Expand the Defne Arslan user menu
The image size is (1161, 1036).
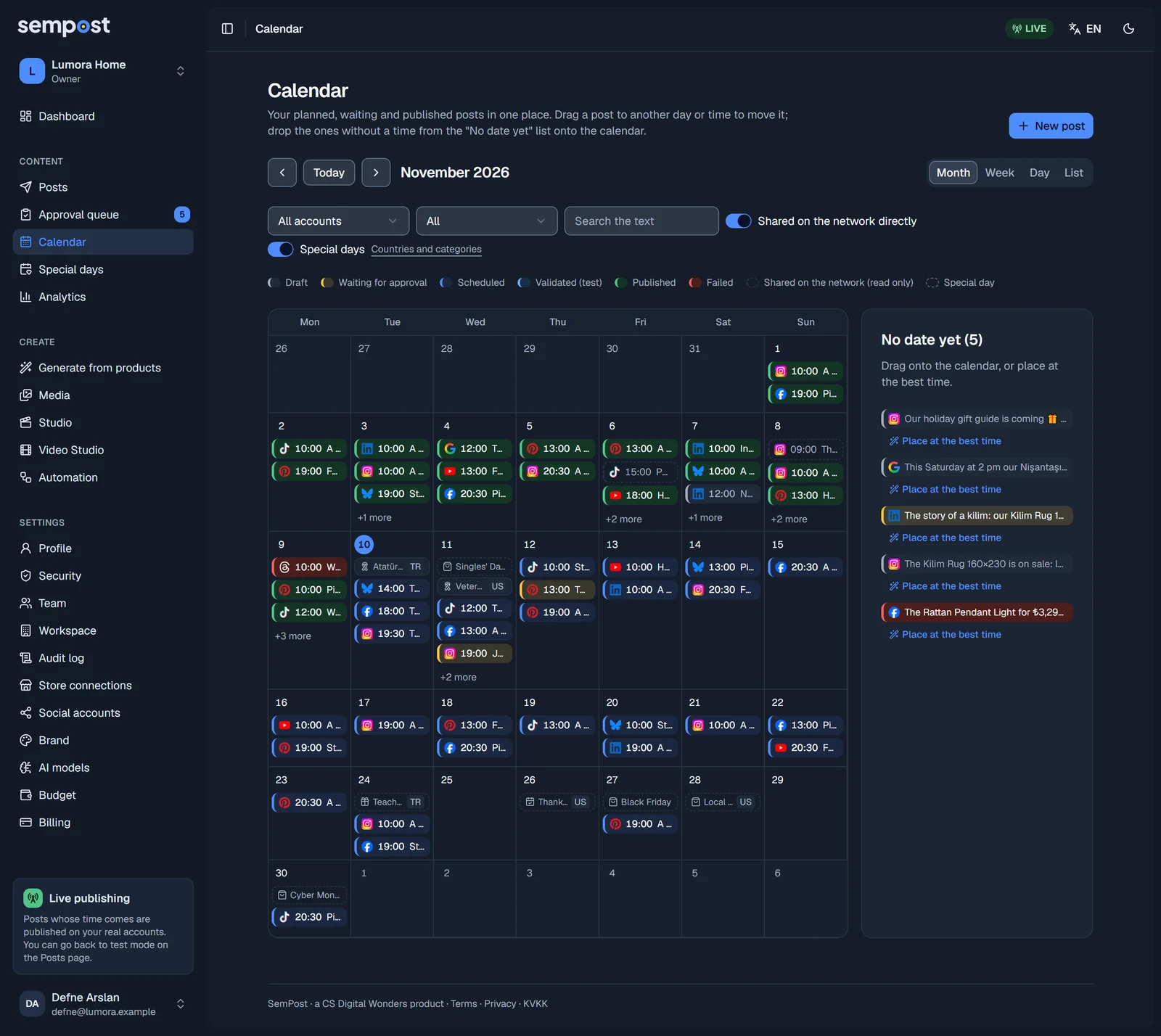point(103,1004)
